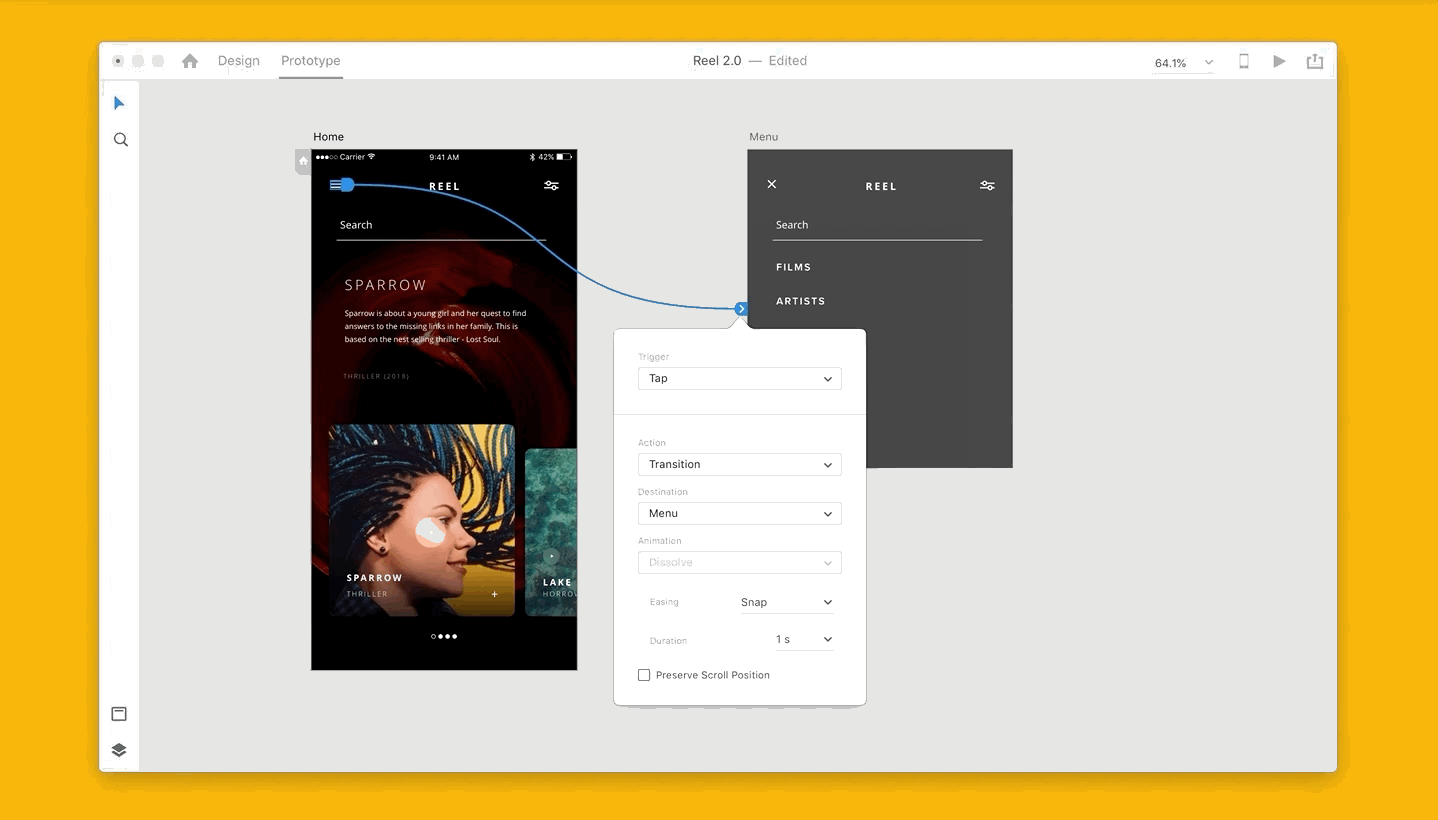1438x820 pixels.
Task: Click the X close icon on Menu artboard
Action: pos(772,184)
